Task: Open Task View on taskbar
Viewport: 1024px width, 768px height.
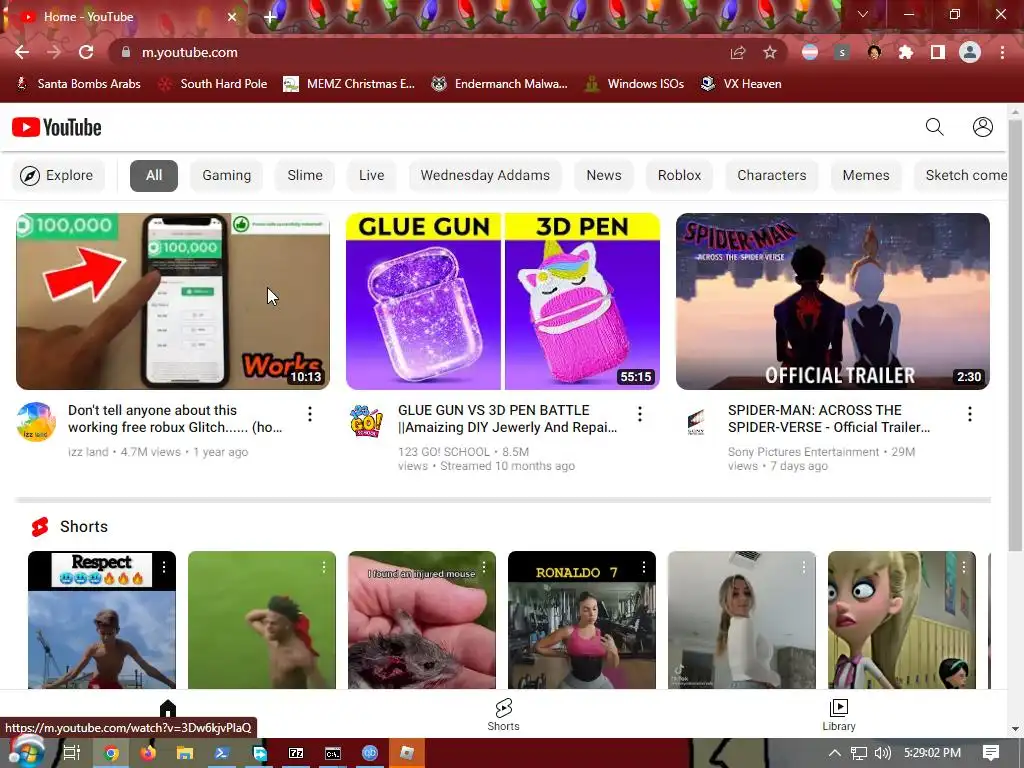Action: pos(71,753)
